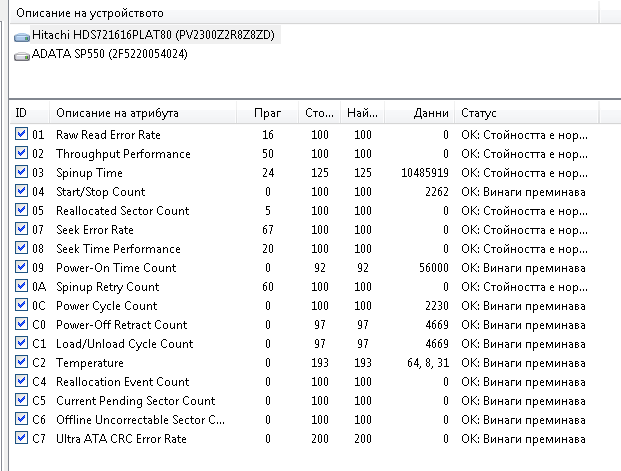Select the 'Spinup Retry Count' attribute name

point(108,287)
